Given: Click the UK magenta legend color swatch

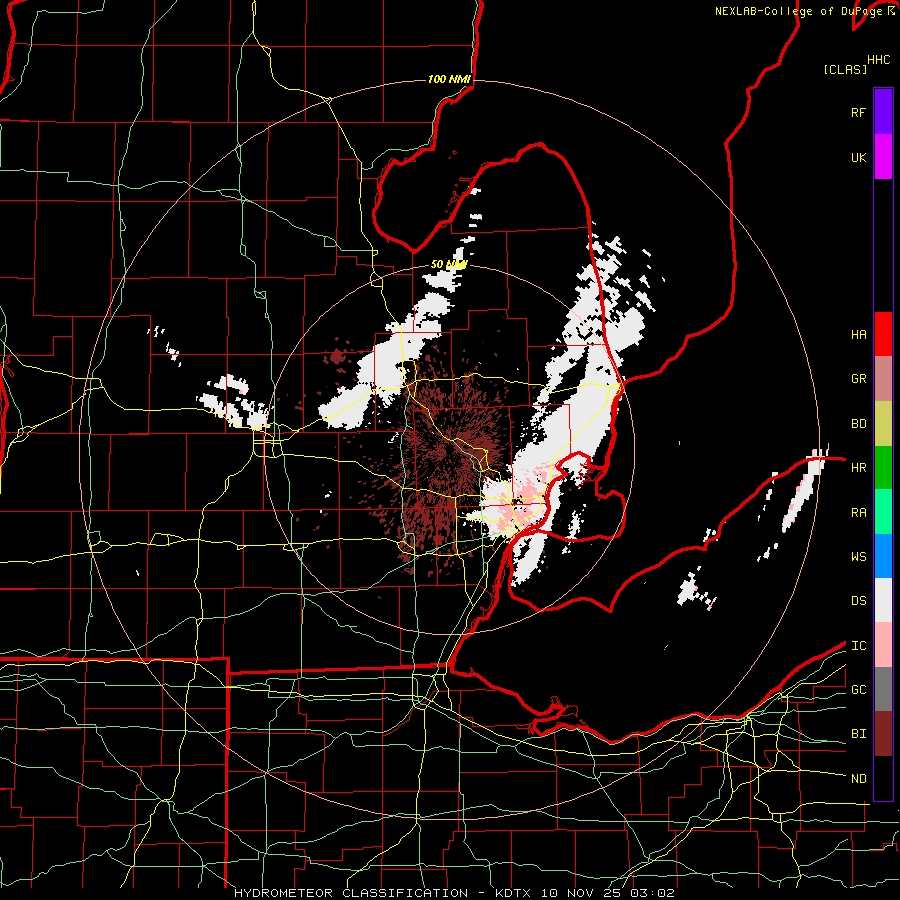Looking at the screenshot, I should coord(883,157).
